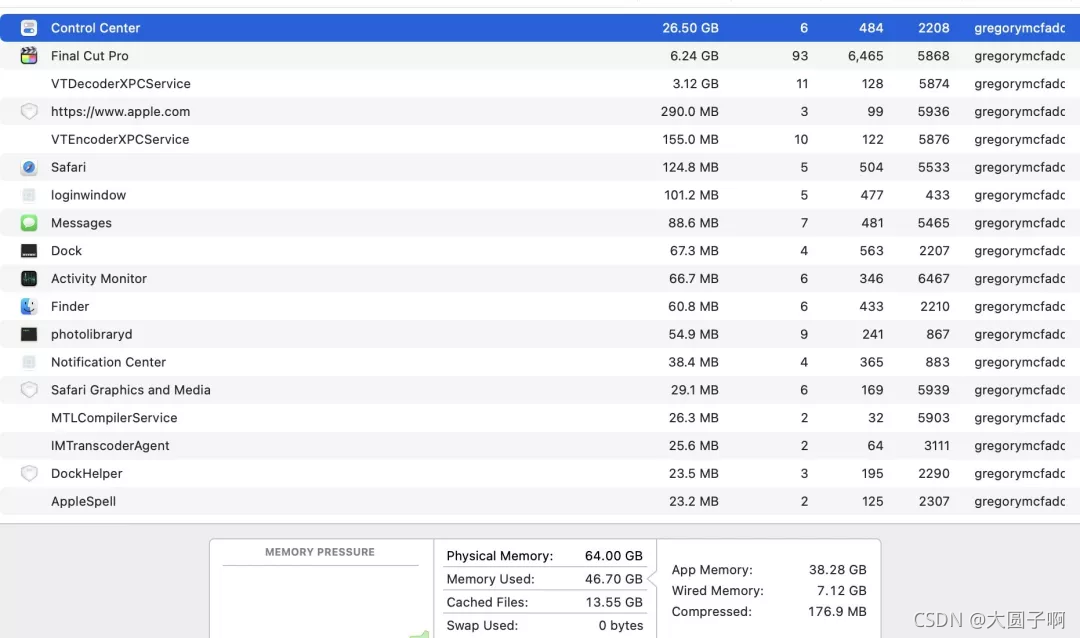Click PID 3111 in IMTranscoderAgent row

[x=937, y=446]
